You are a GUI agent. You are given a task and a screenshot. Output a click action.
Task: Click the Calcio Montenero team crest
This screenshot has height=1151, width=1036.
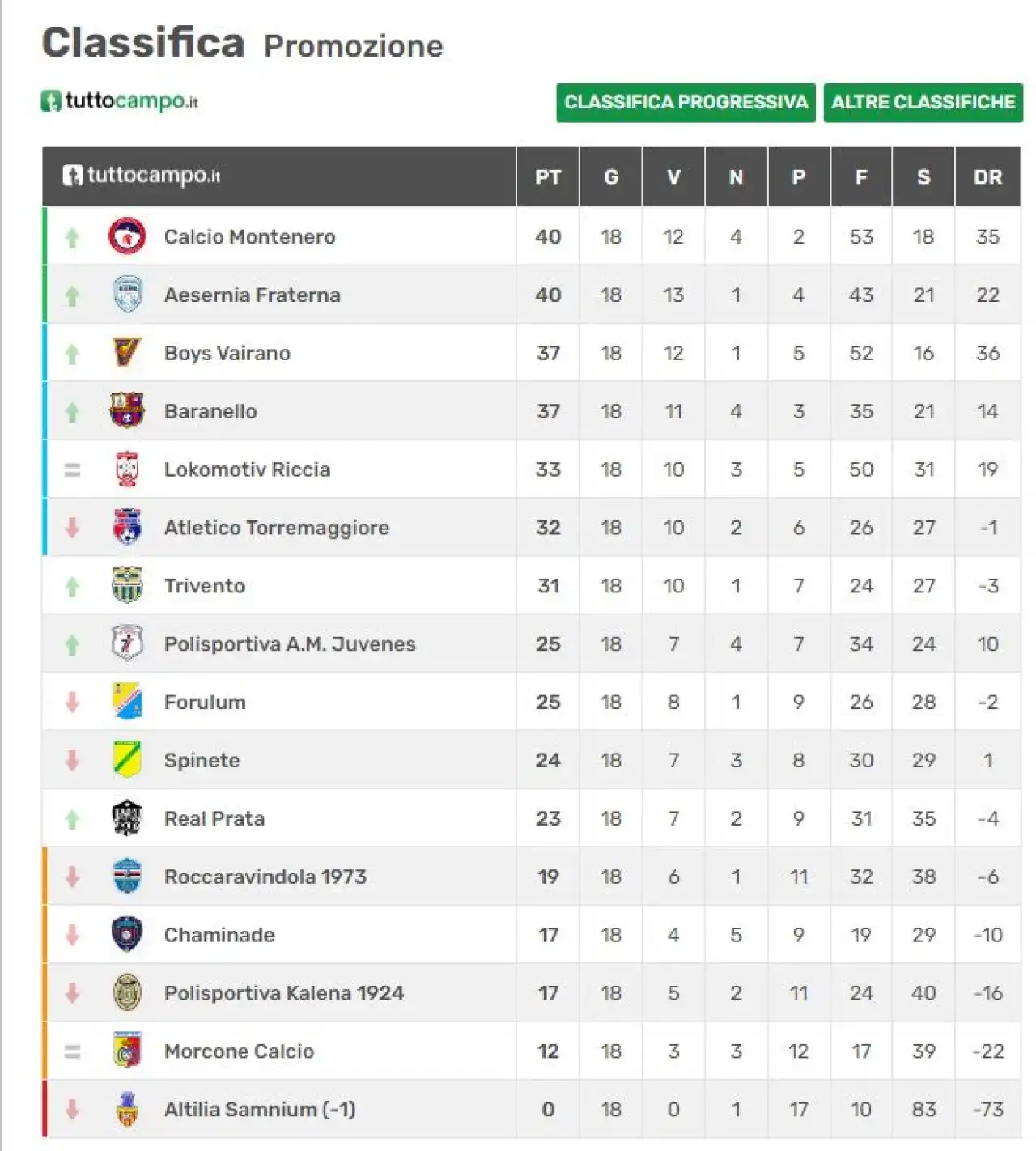(x=127, y=236)
